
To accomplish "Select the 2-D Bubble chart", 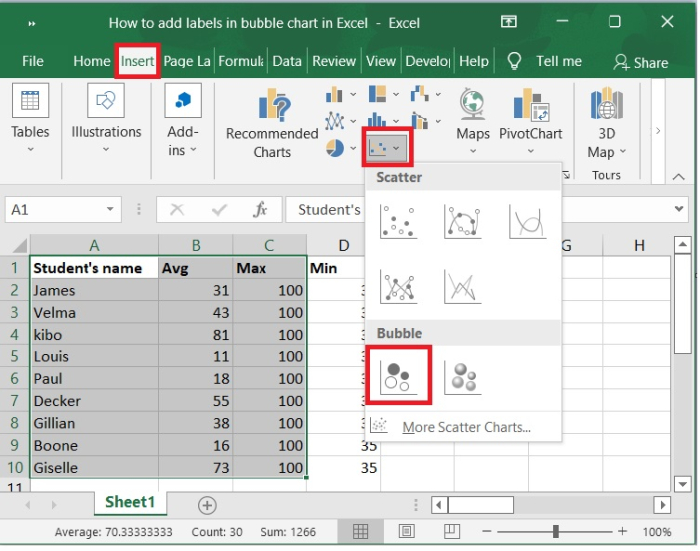I will pos(398,376).
